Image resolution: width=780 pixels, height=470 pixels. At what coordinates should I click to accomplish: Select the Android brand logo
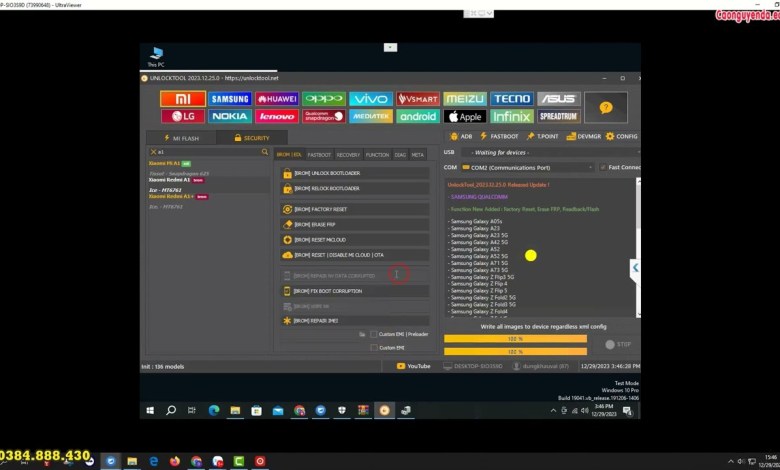tap(418, 116)
